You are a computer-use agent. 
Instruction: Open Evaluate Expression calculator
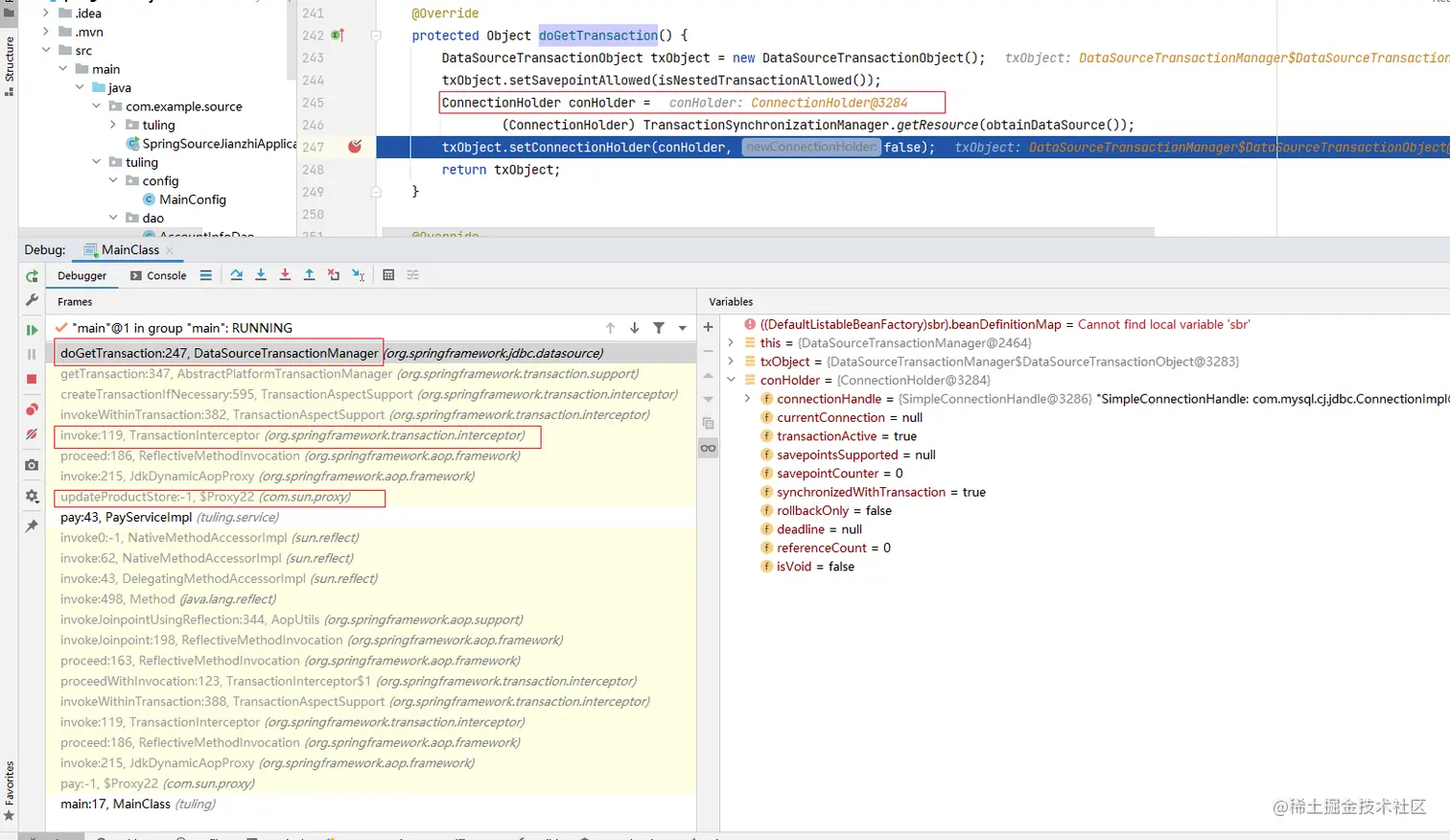pos(388,275)
